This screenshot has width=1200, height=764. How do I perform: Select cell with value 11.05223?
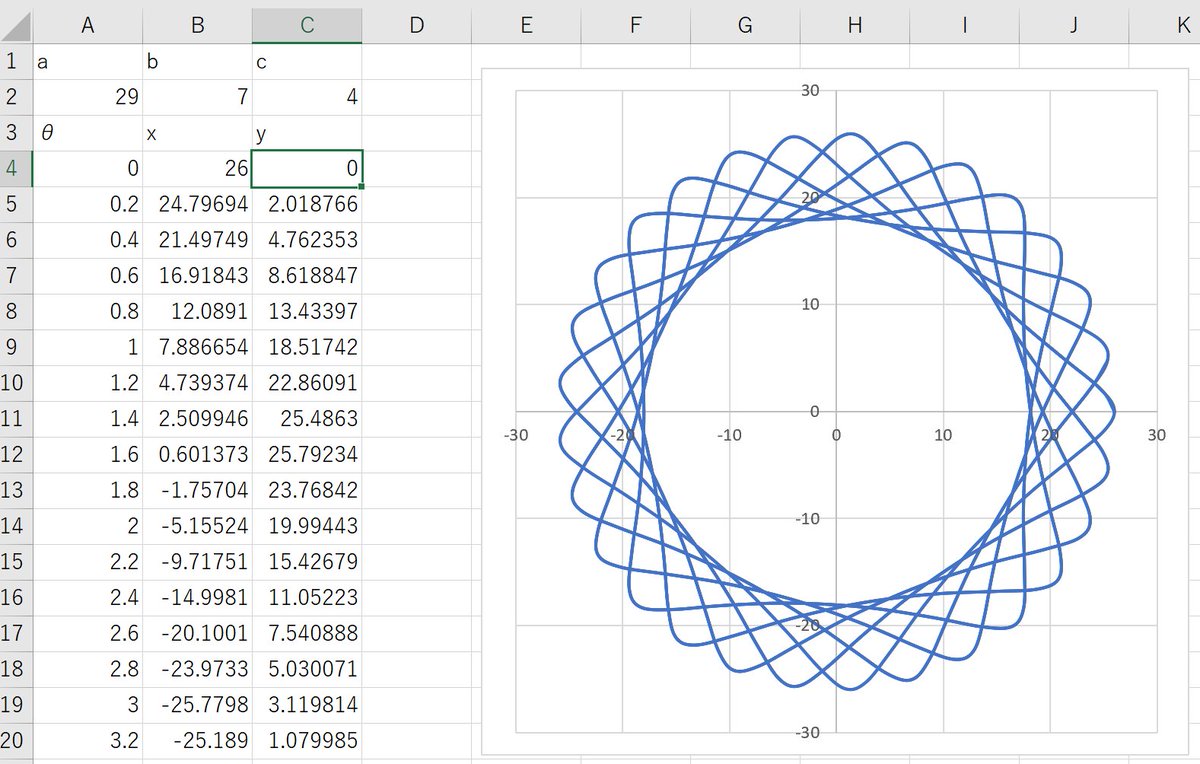point(307,598)
